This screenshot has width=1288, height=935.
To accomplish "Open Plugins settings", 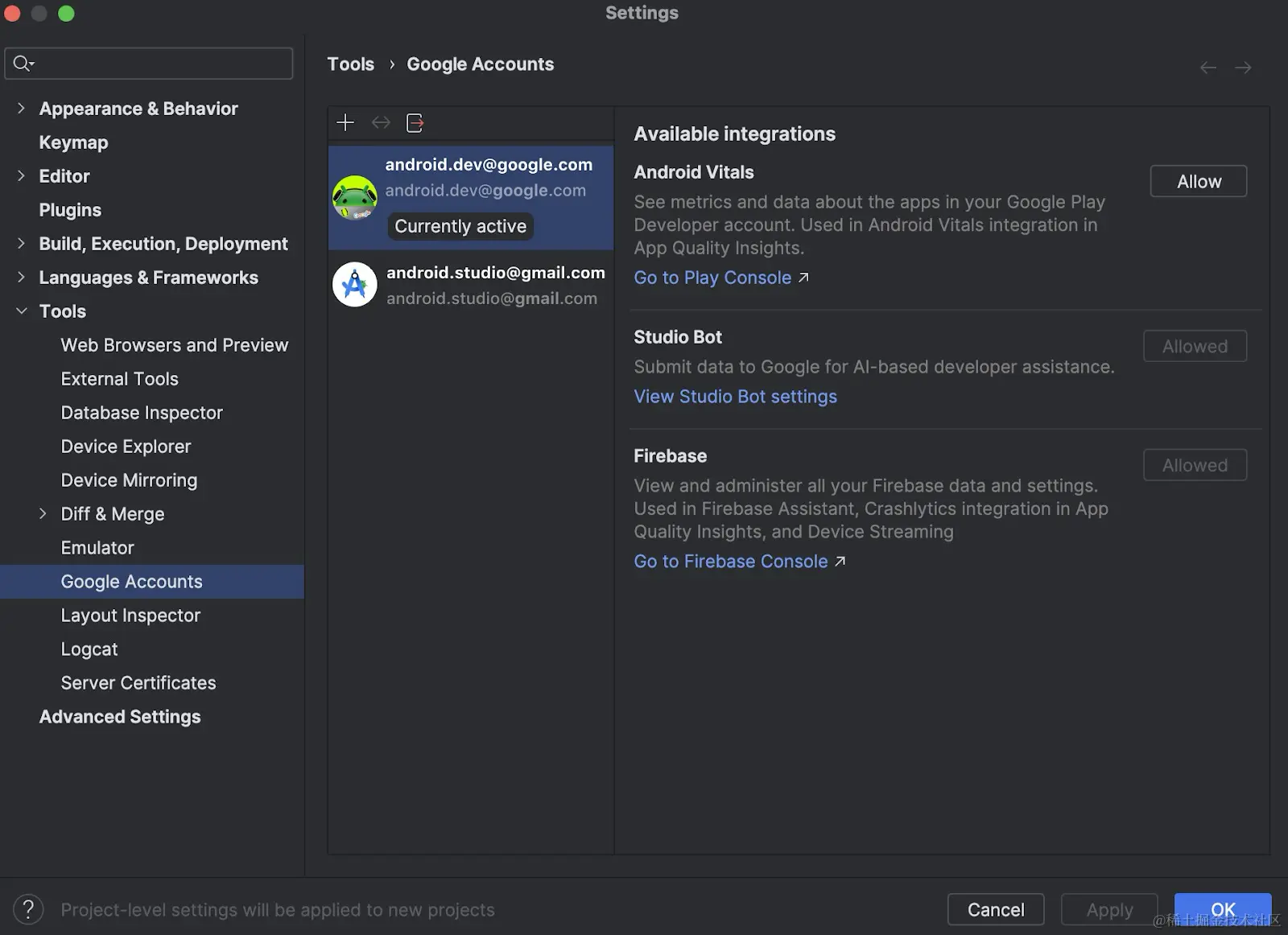I will pos(70,210).
